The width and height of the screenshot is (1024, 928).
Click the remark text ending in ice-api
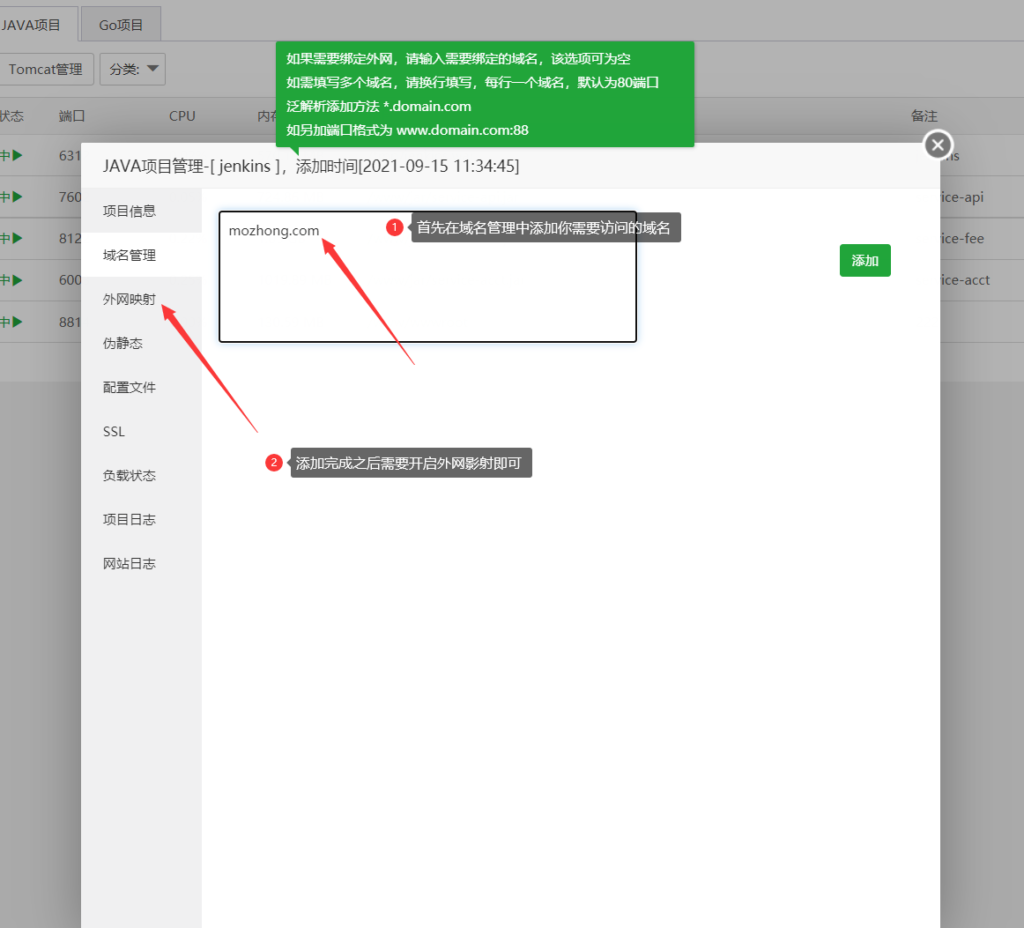962,197
